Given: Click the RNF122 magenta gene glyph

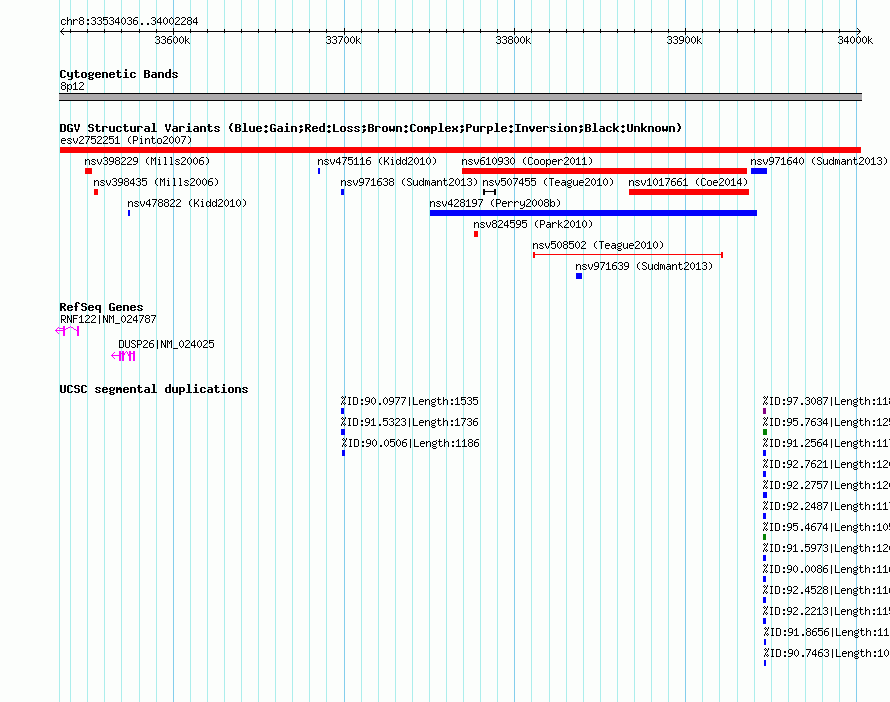Looking at the screenshot, I should 68,331.
